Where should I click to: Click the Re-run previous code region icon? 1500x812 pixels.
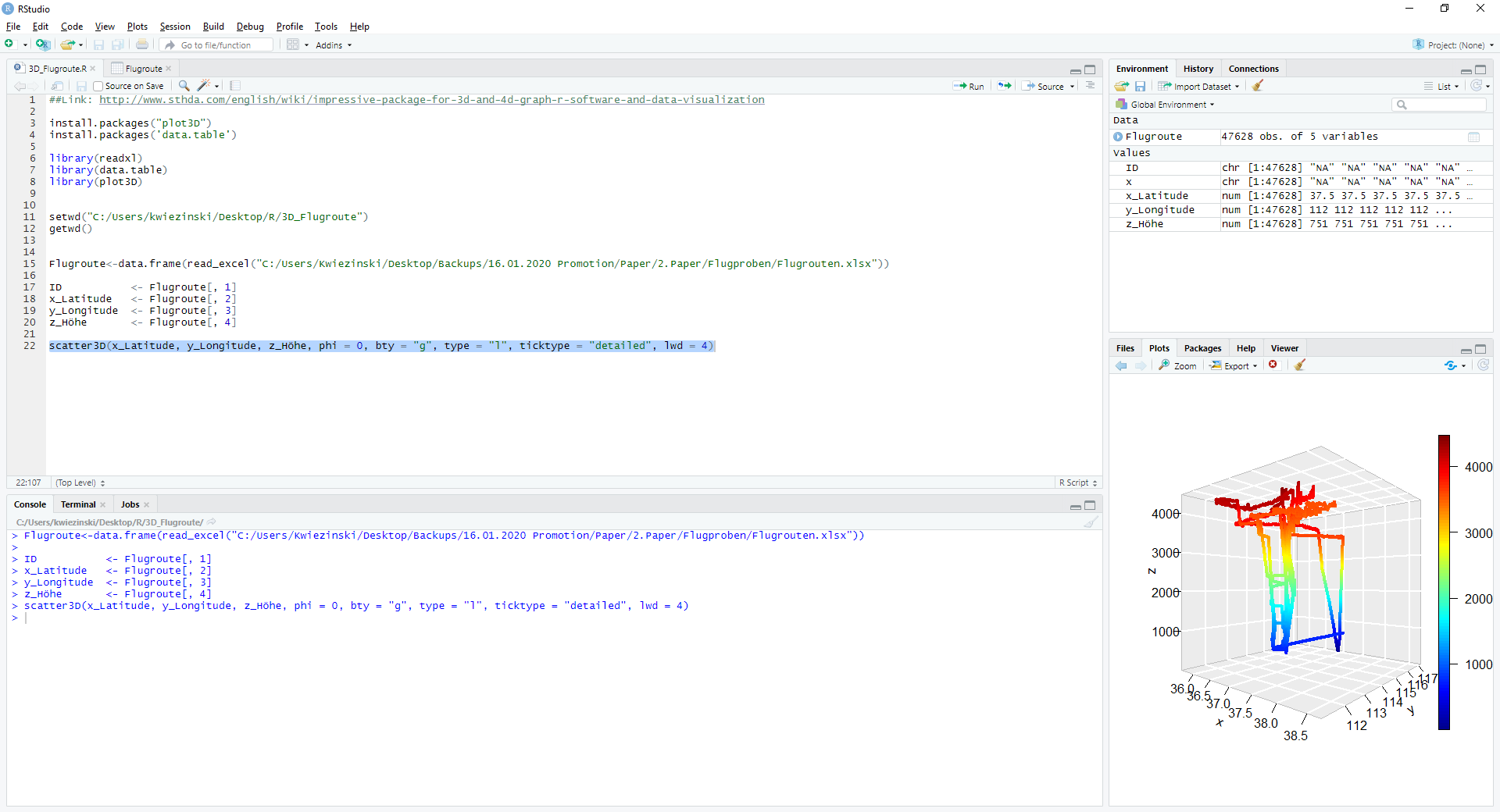pos(1005,86)
